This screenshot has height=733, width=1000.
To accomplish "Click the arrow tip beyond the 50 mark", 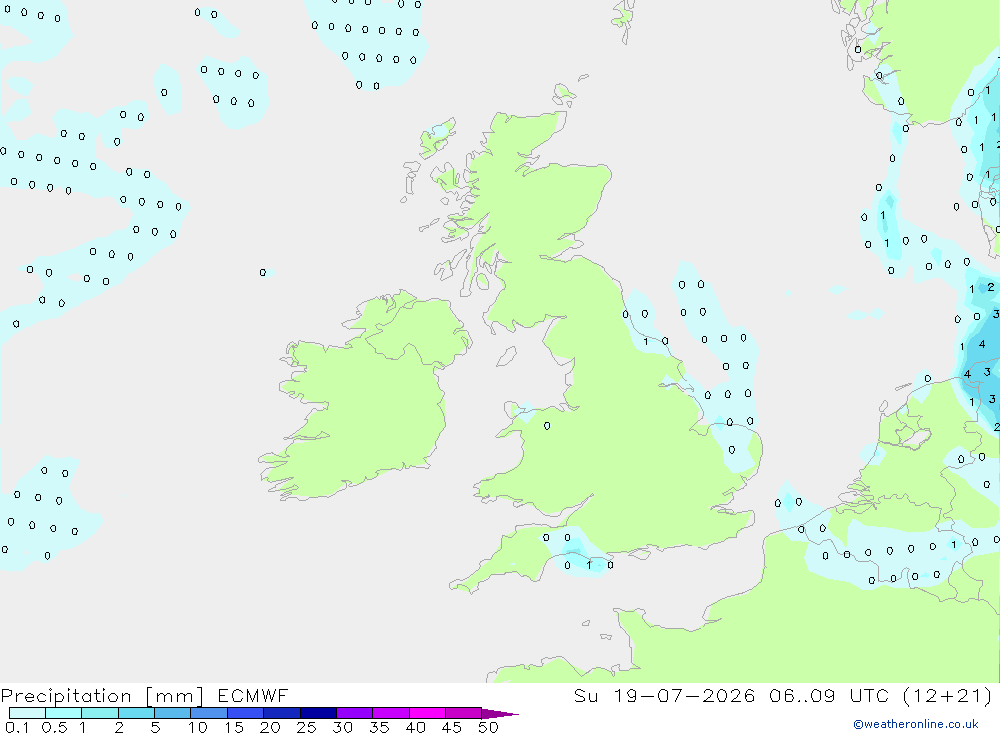I will pyautogui.click(x=499, y=714).
